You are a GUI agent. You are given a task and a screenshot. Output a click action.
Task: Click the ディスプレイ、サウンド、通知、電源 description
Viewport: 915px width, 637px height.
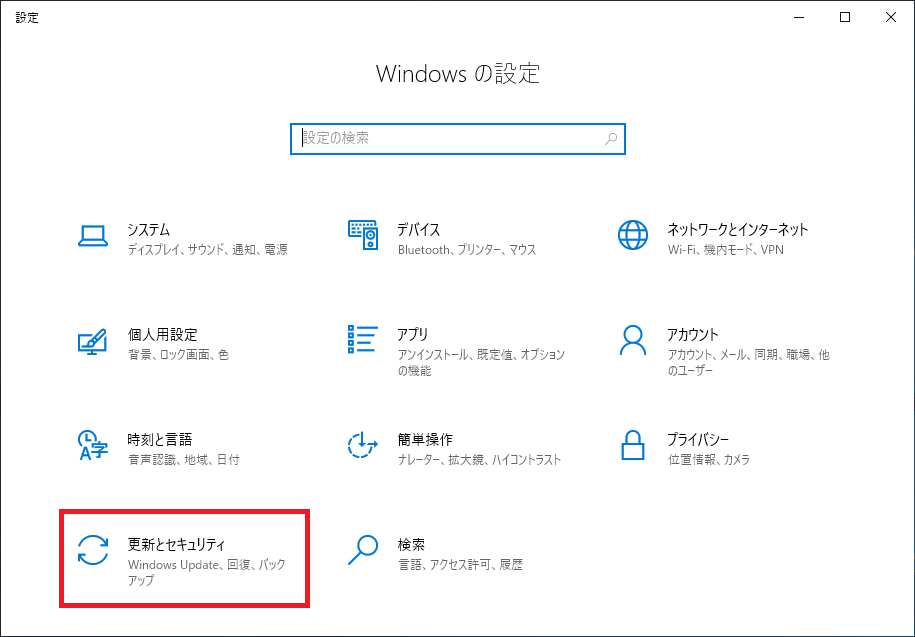[208, 250]
